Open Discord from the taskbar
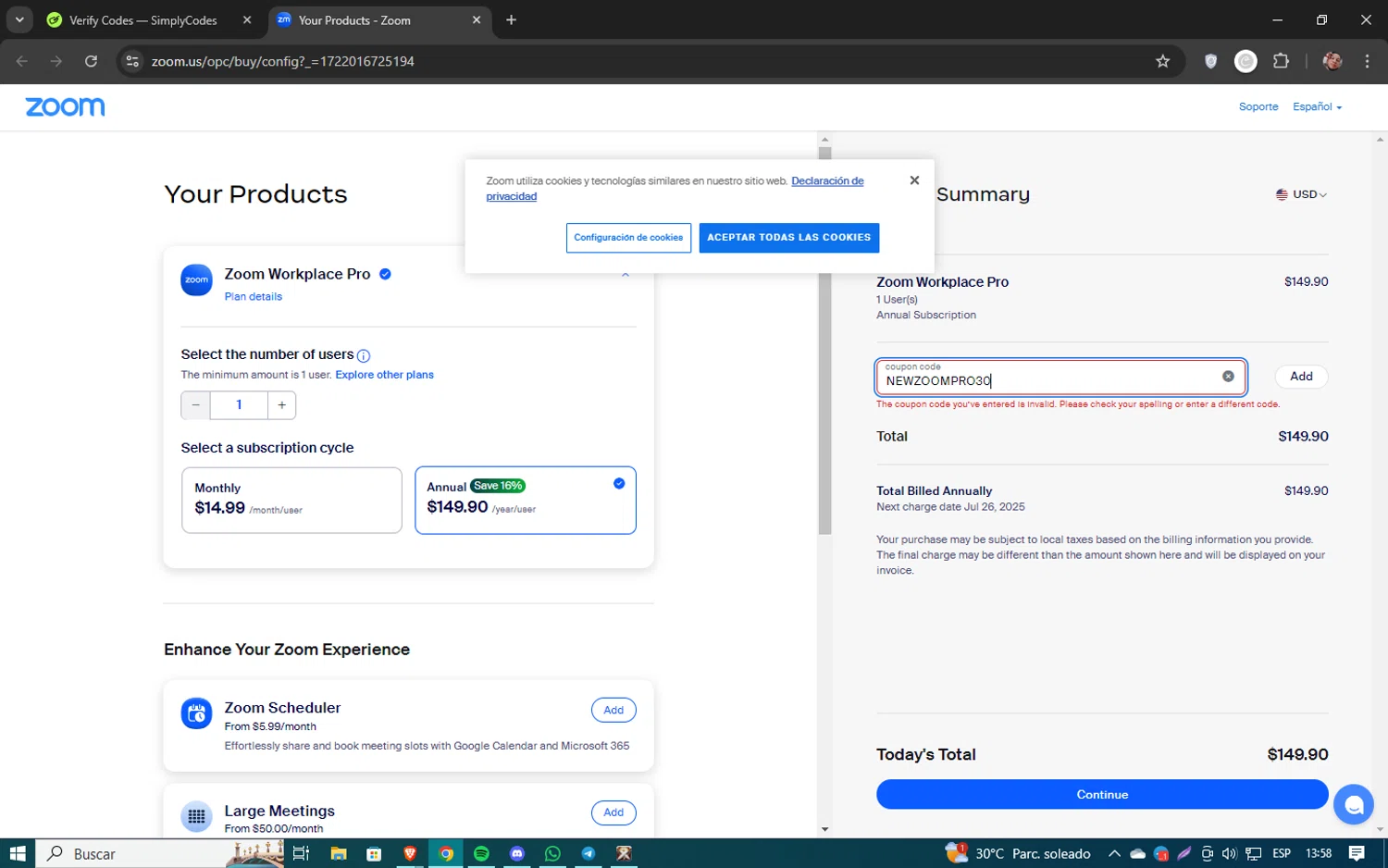The image size is (1388, 868). coord(517,853)
